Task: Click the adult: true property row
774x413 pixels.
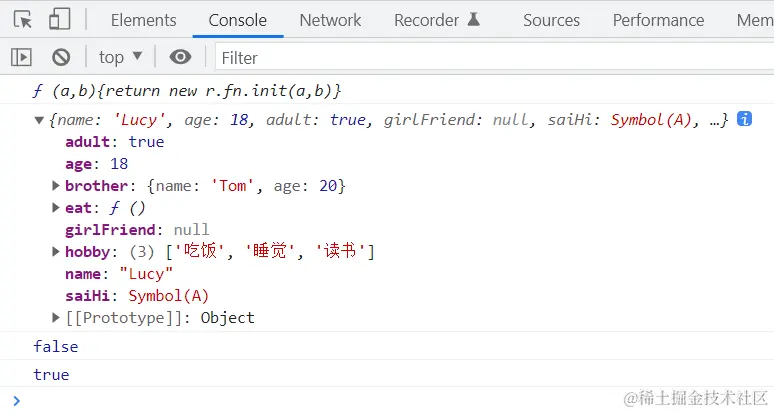Action: (x=115, y=142)
